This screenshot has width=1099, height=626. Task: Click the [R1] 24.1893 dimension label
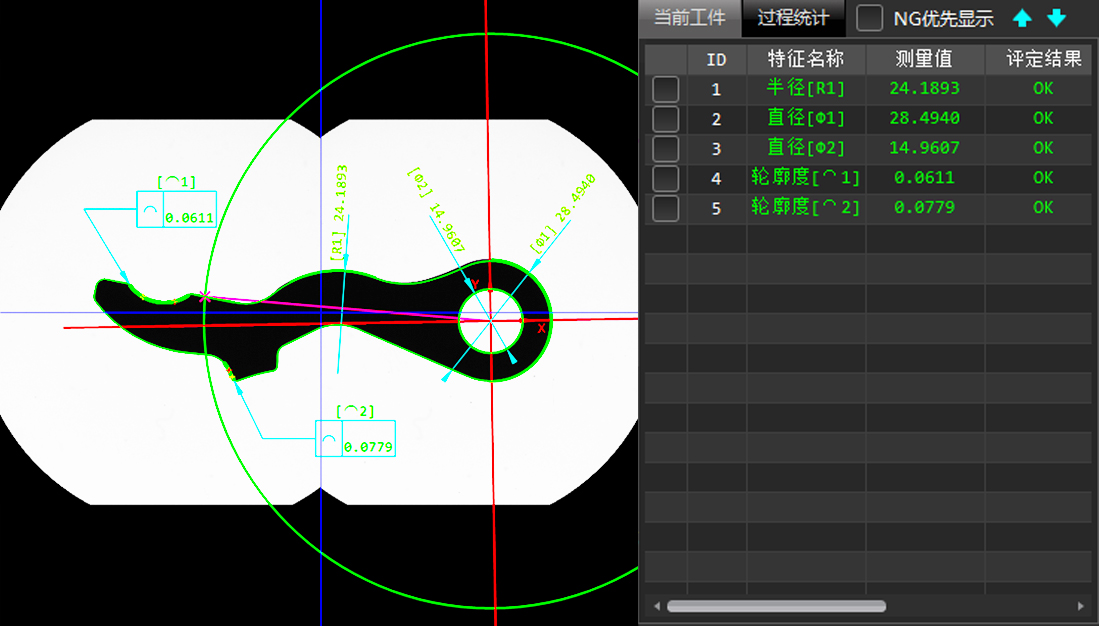coord(340,213)
